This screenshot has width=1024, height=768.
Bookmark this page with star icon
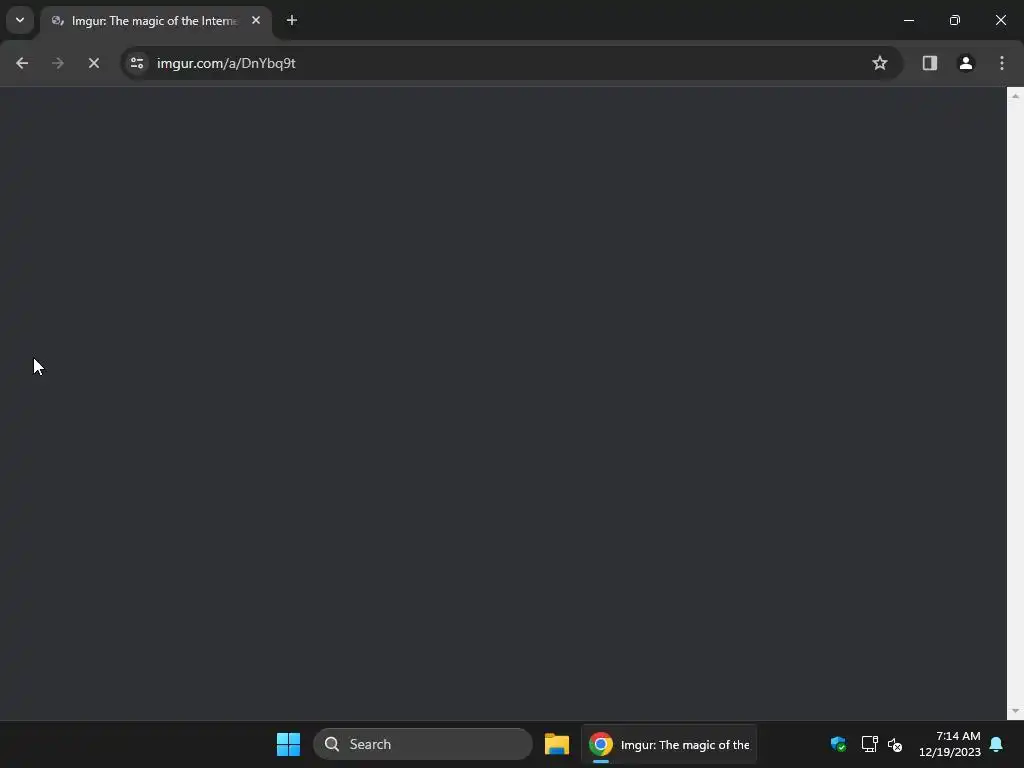[880, 63]
